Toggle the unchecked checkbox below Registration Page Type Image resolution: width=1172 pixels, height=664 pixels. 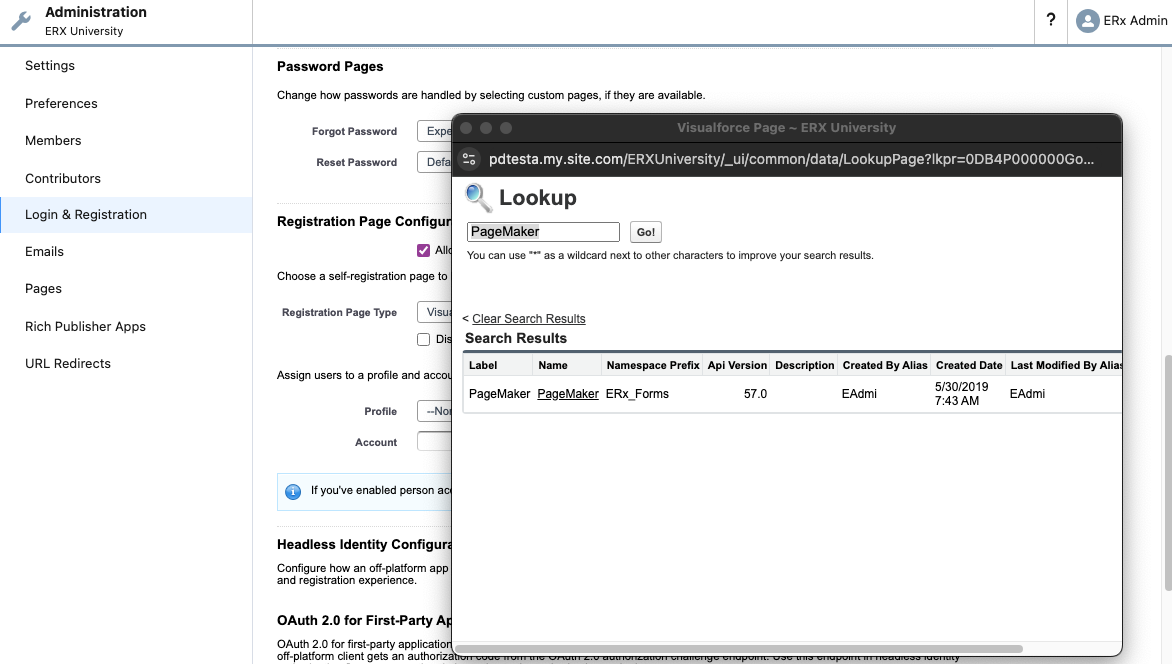(x=424, y=339)
